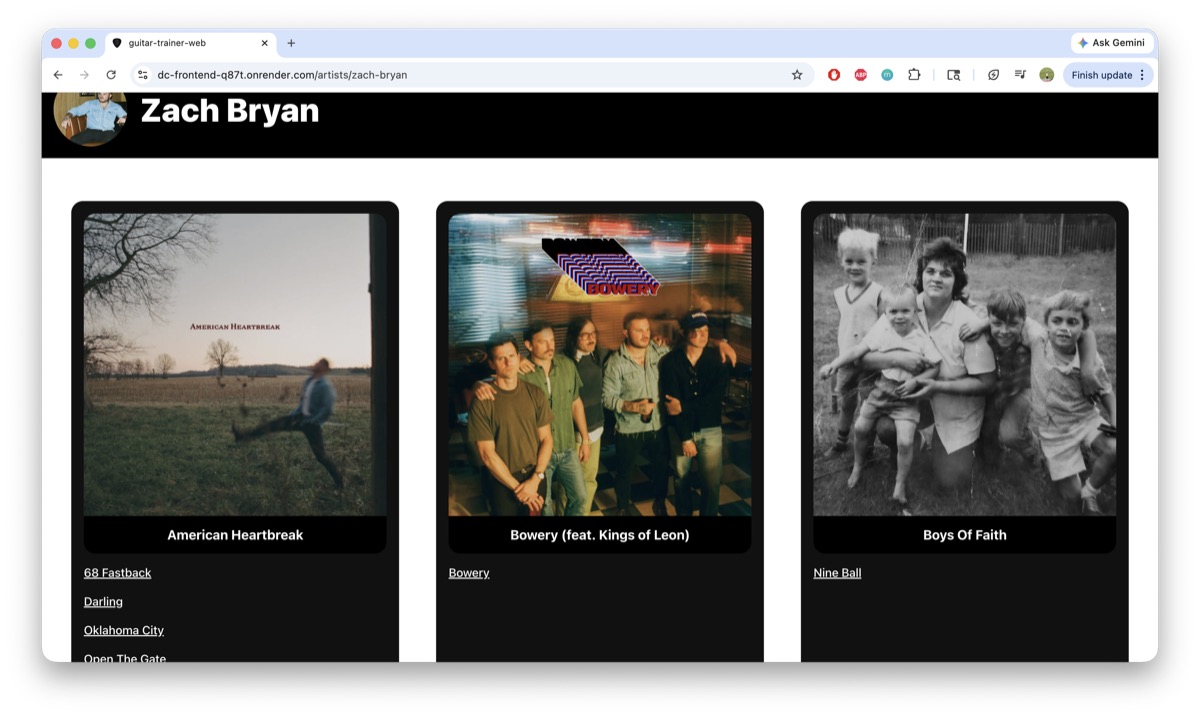Click the leaf performance icon
The width and height of the screenshot is (1200, 717).
993,75
